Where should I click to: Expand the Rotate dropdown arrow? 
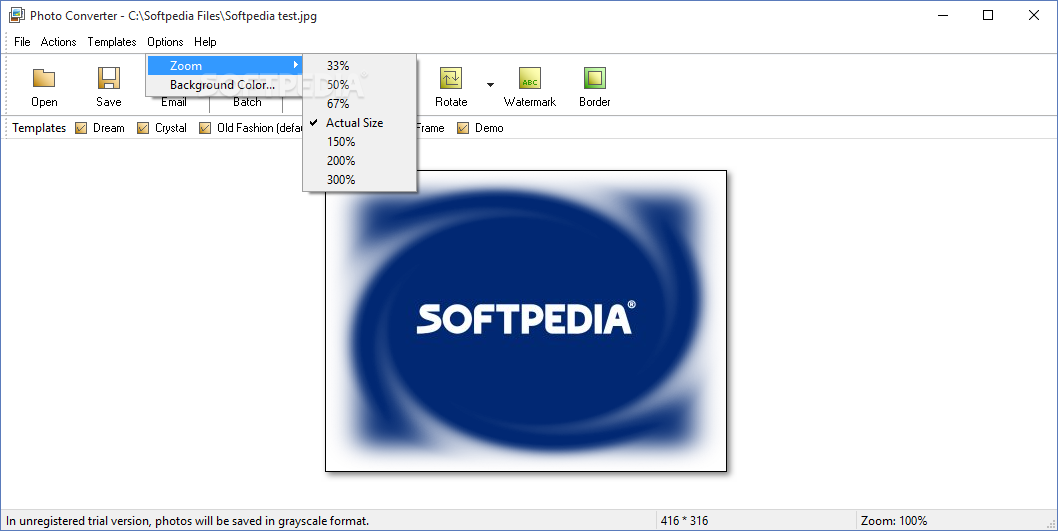click(x=491, y=85)
